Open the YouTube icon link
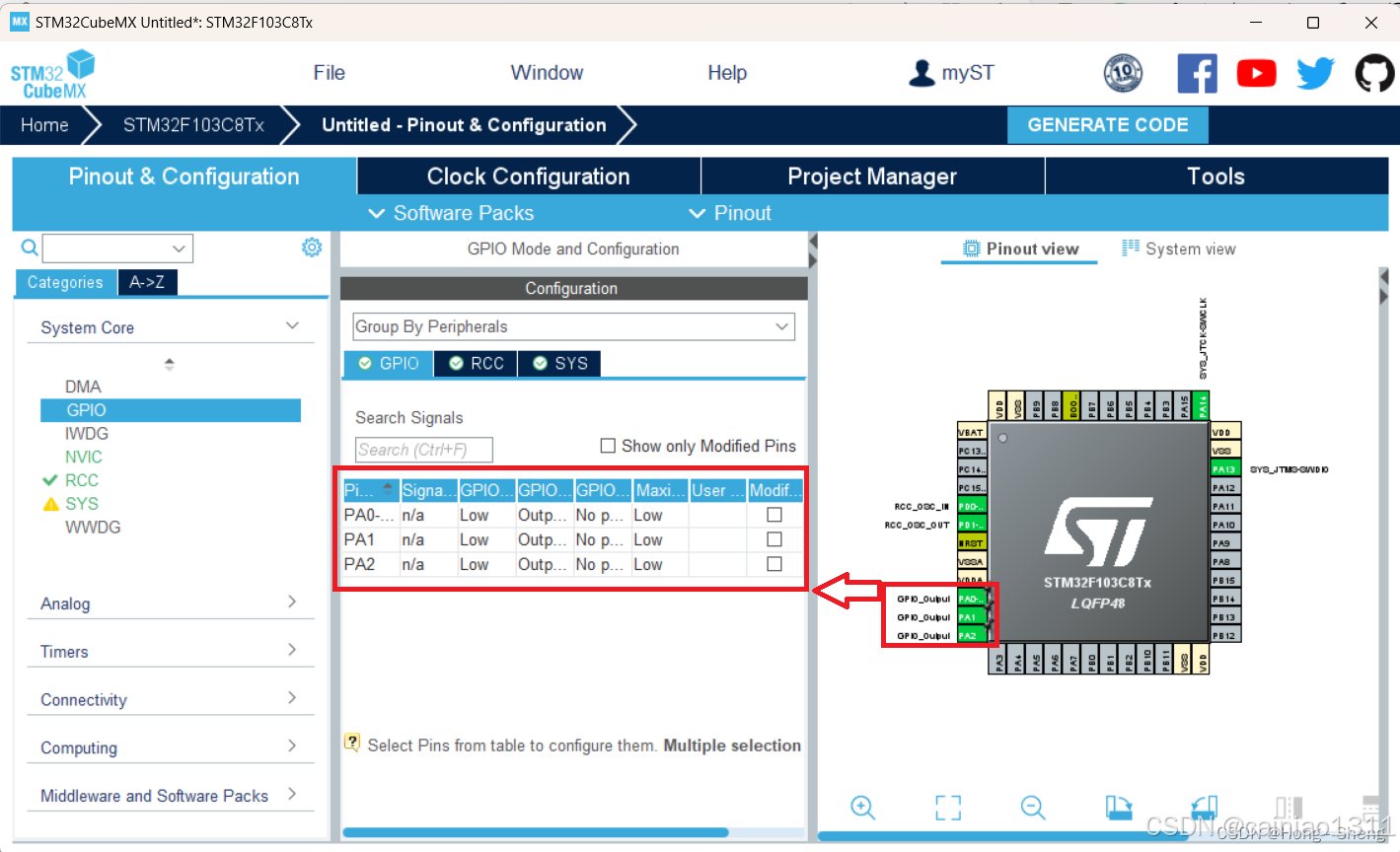Image resolution: width=1400 pixels, height=852 pixels. pyautogui.click(x=1256, y=73)
